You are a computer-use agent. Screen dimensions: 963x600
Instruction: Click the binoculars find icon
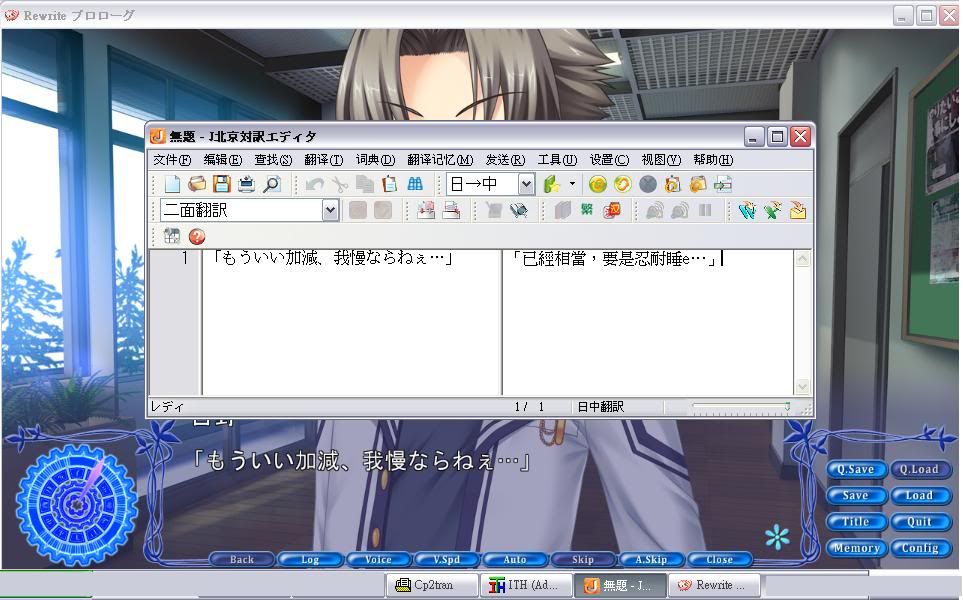(415, 184)
